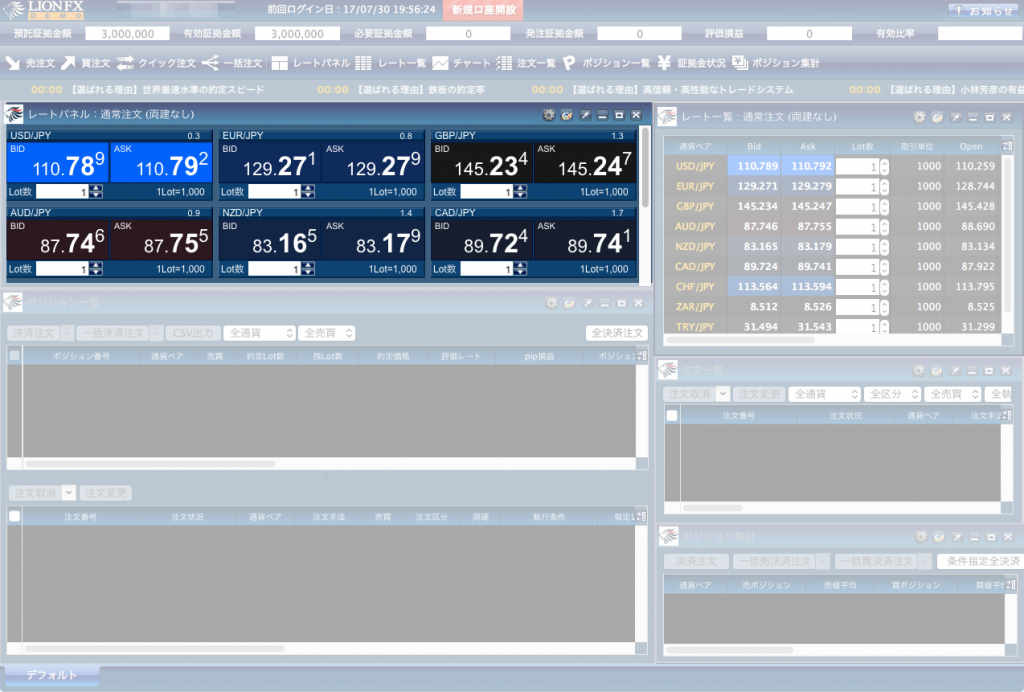The image size is (1024, 692).
Task: Click palette icon in ポジション一覧 window header
Action: [x=569, y=303]
